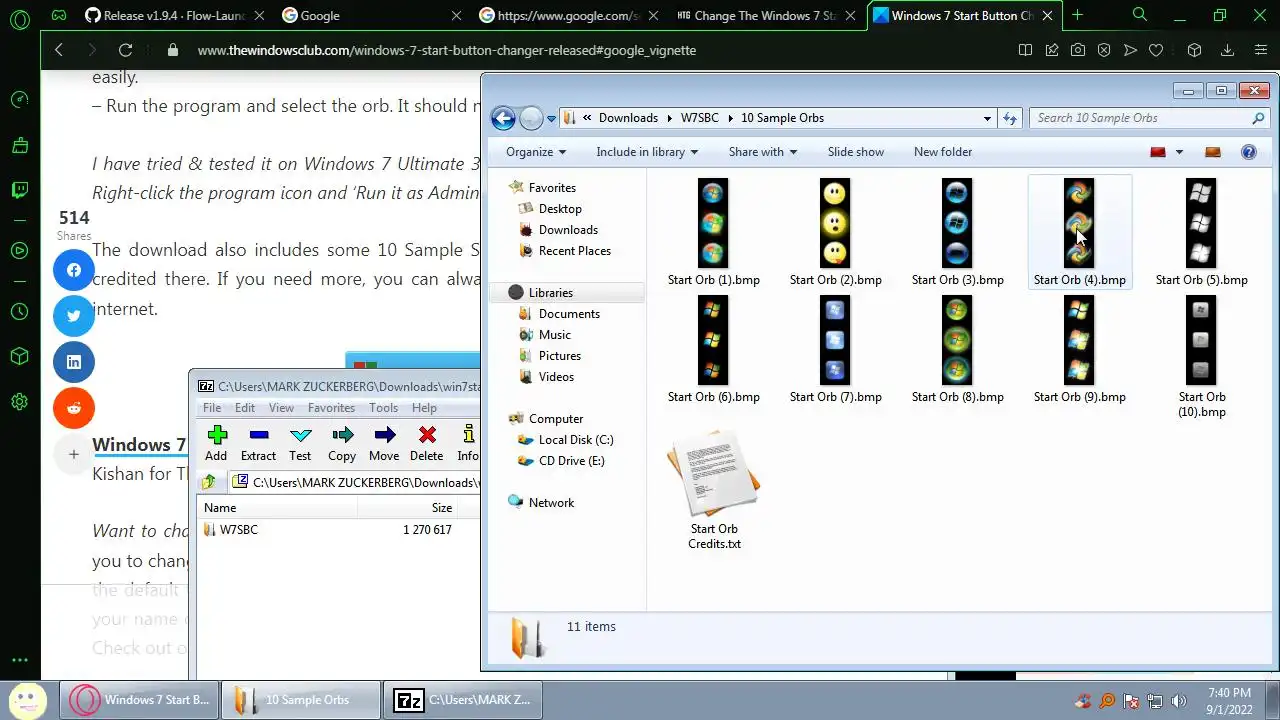Click Slide show in Explorer toolbar

tap(856, 152)
